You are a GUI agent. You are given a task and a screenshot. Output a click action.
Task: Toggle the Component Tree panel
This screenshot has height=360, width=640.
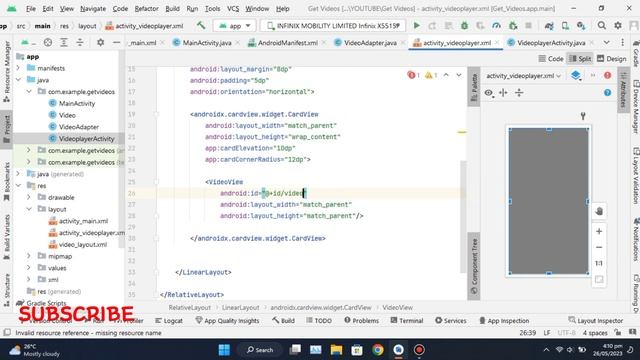point(473,267)
